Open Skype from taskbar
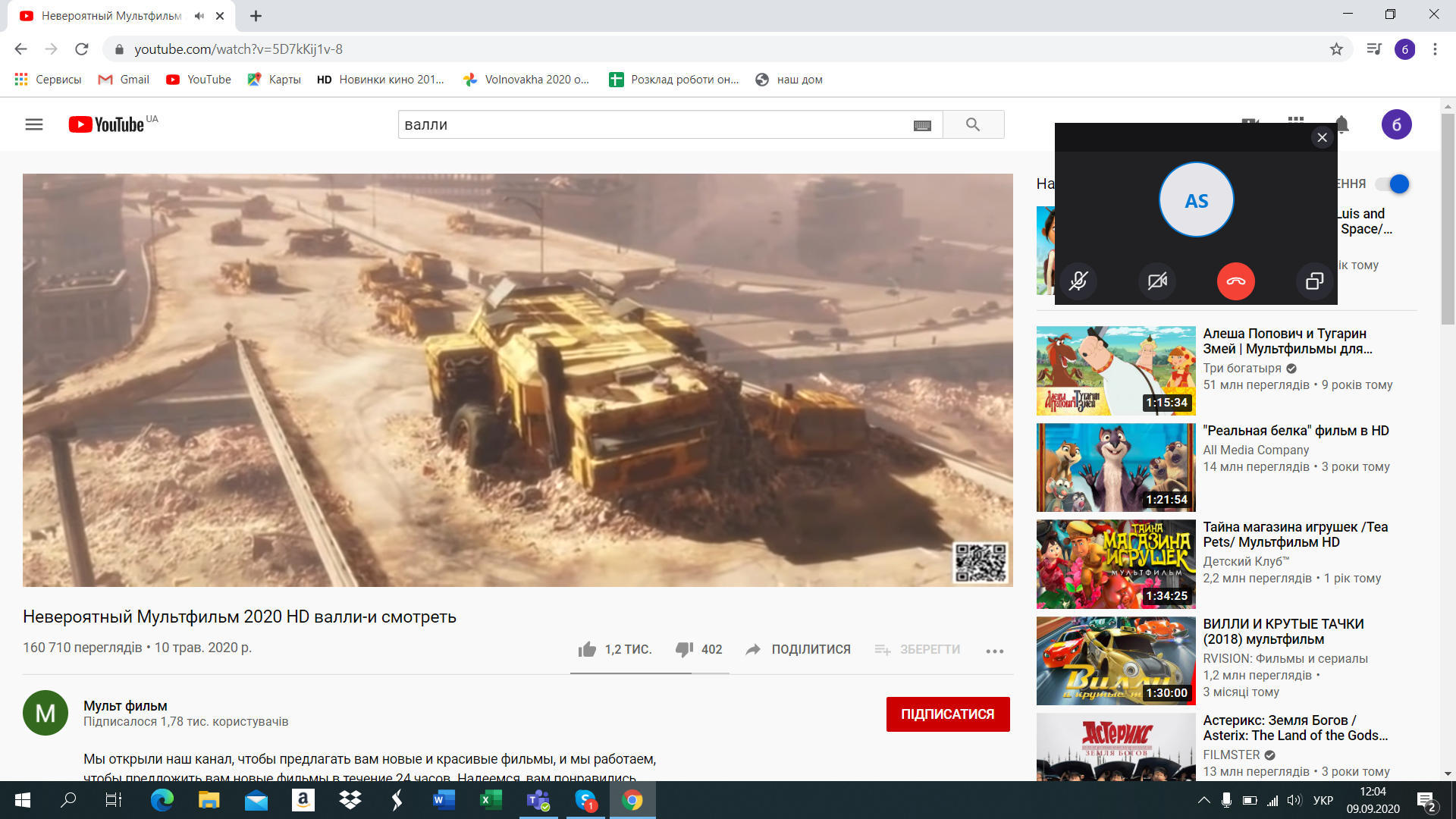 coord(585,800)
